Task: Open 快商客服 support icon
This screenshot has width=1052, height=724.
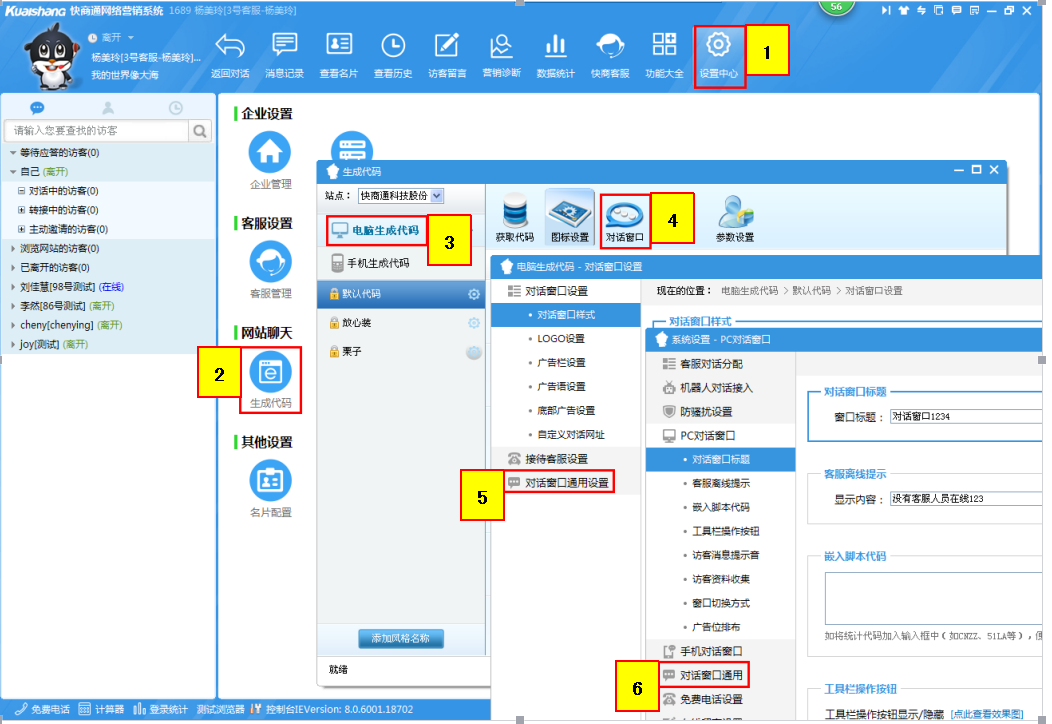Action: click(x=610, y=55)
